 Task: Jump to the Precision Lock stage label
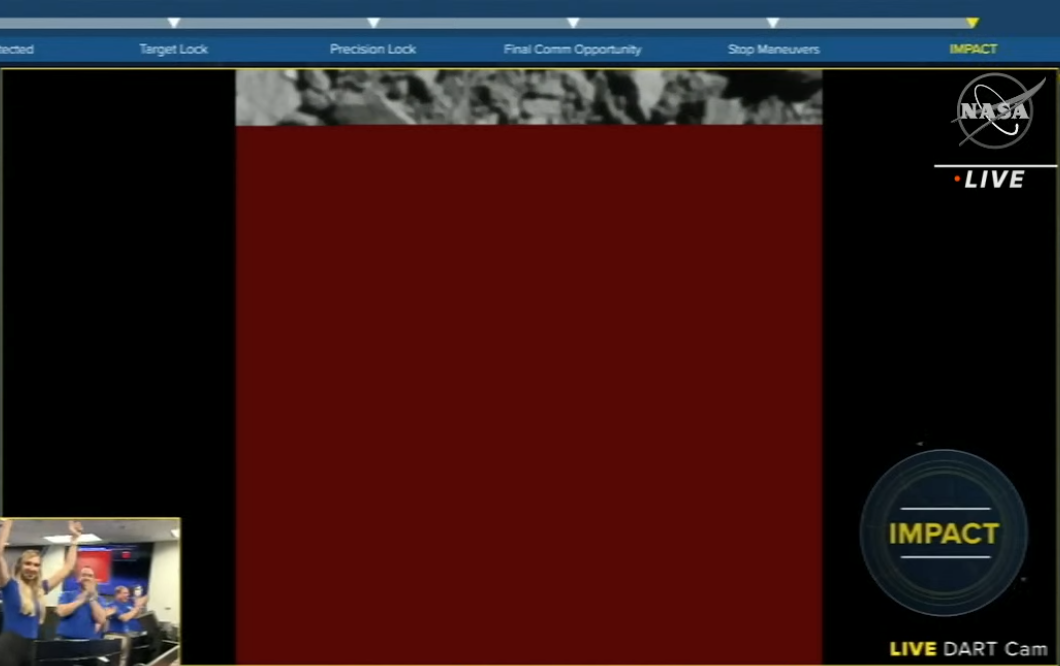coord(373,49)
